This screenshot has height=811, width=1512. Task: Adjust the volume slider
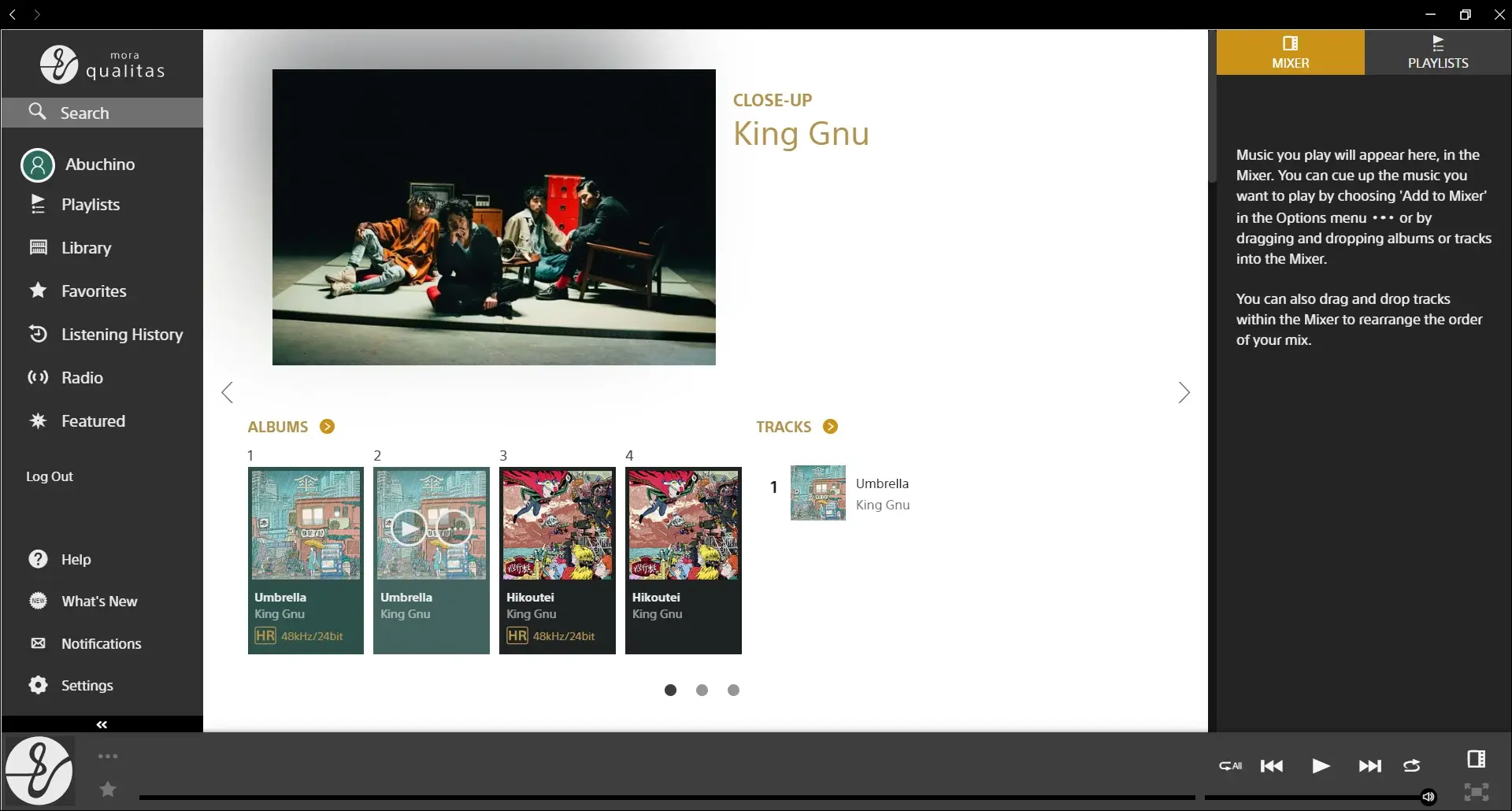coord(1321,798)
